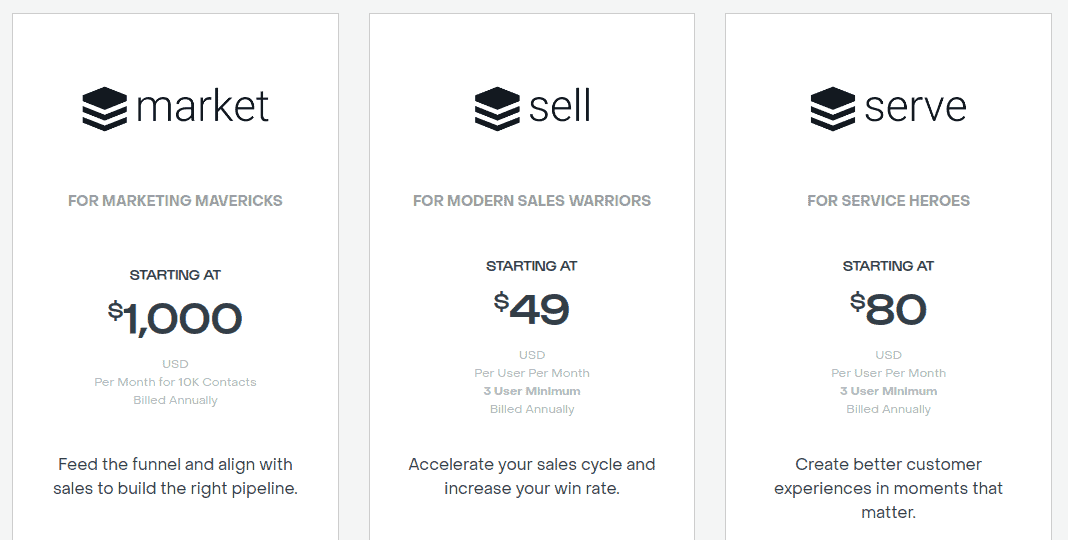The image size is (1068, 540).
Task: Click "Feed the funnel" market description
Action: pos(175,476)
